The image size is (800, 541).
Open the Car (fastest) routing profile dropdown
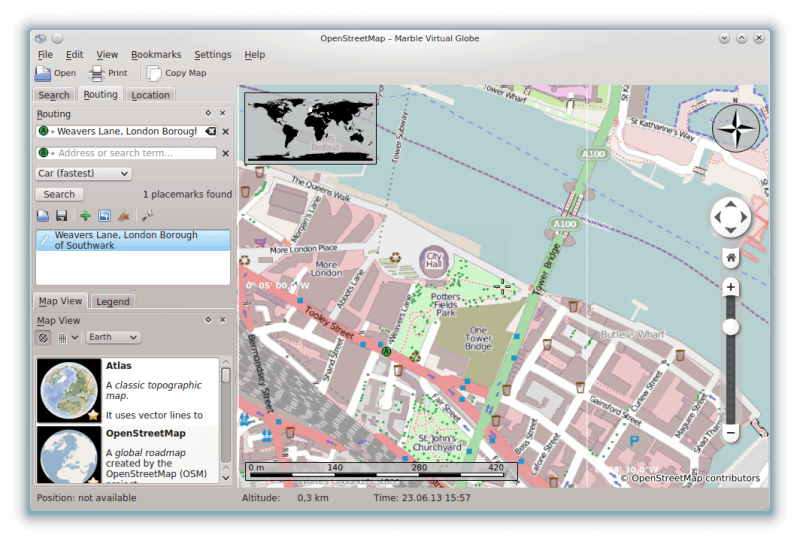[83, 174]
